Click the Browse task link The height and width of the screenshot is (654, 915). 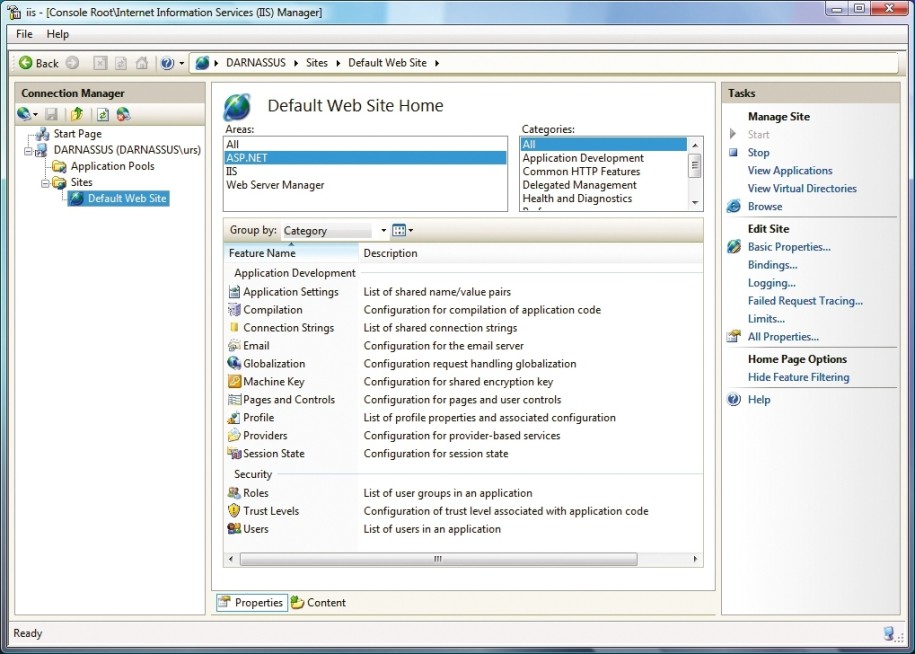(765, 207)
